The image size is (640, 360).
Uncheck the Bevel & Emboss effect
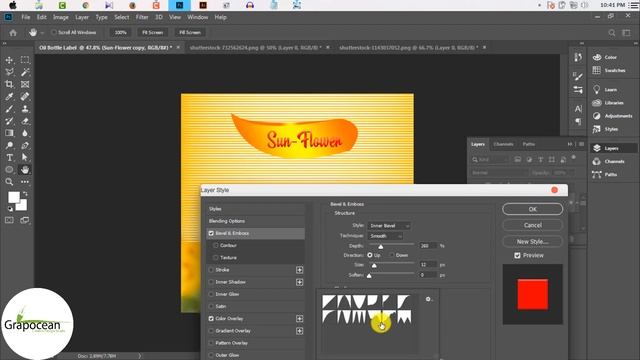click(211, 233)
